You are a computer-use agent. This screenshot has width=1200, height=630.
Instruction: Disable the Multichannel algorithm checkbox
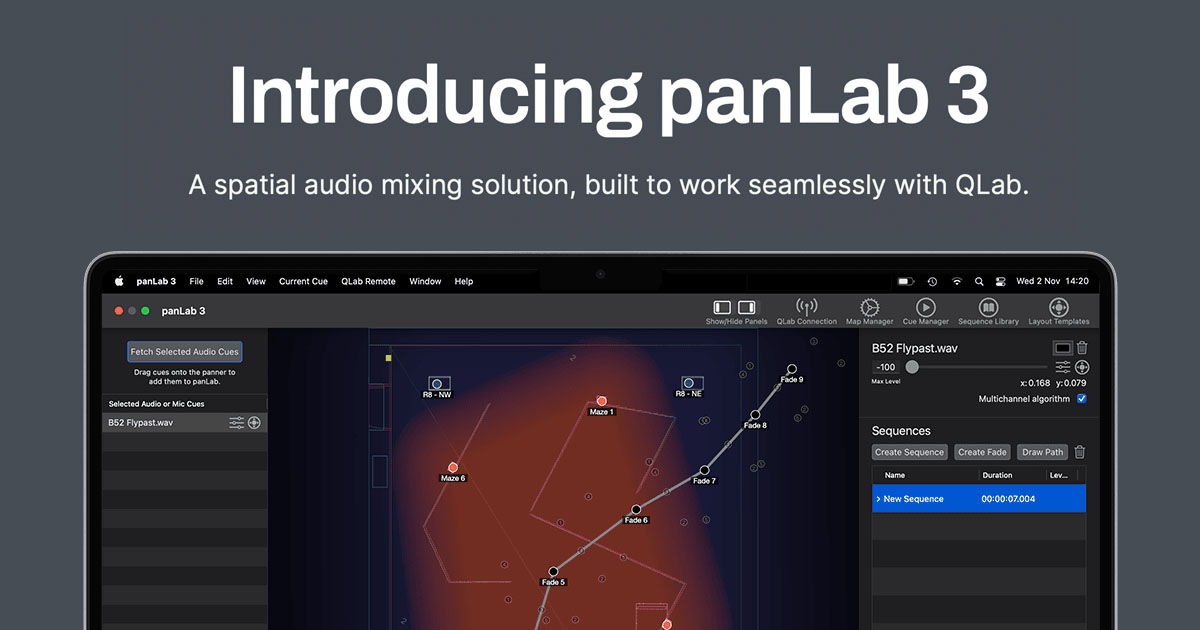tap(1083, 398)
